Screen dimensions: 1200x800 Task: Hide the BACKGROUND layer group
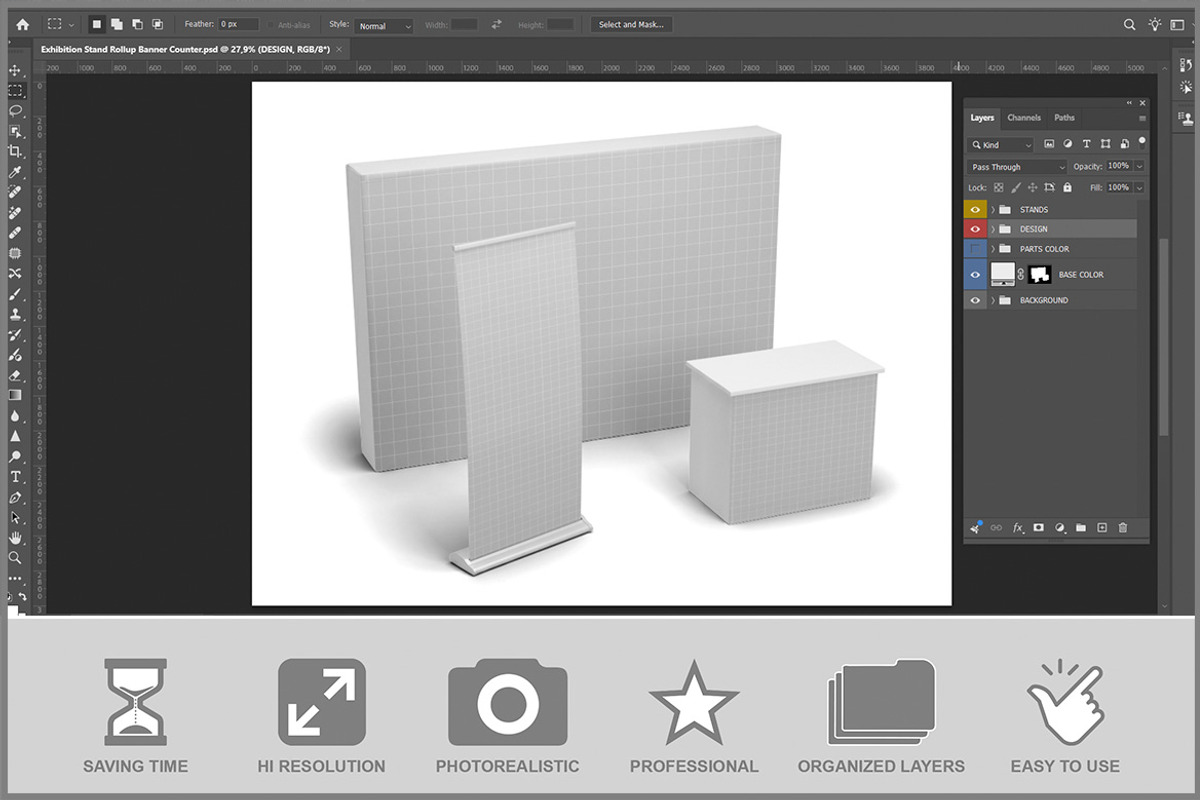(975, 300)
